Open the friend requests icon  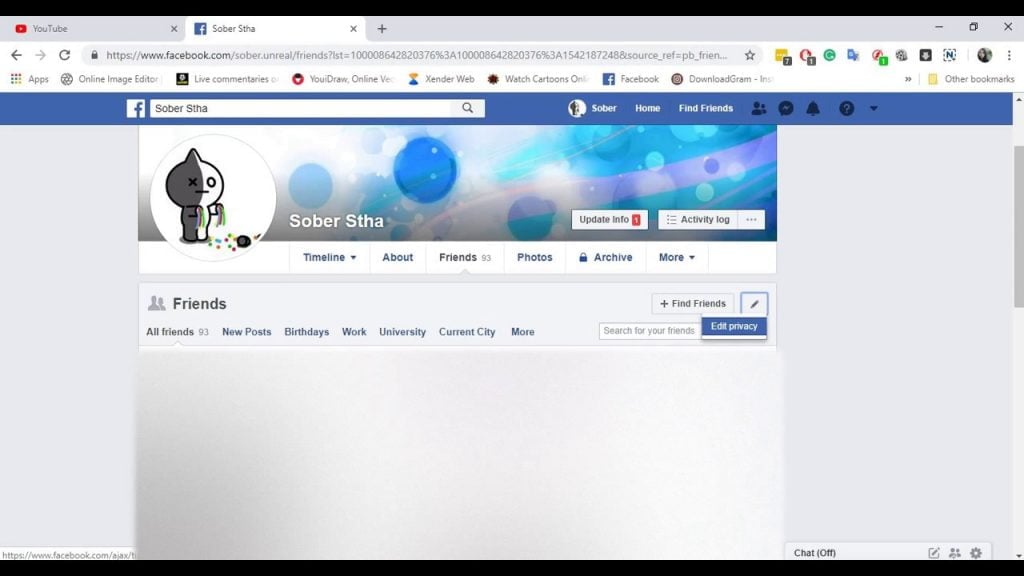758,108
